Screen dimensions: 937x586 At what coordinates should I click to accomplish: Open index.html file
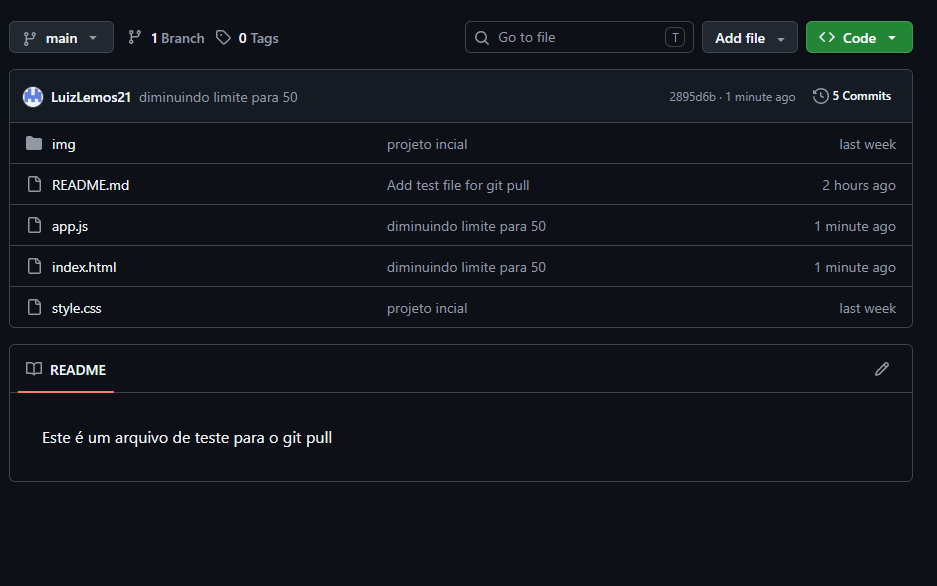click(x=84, y=267)
